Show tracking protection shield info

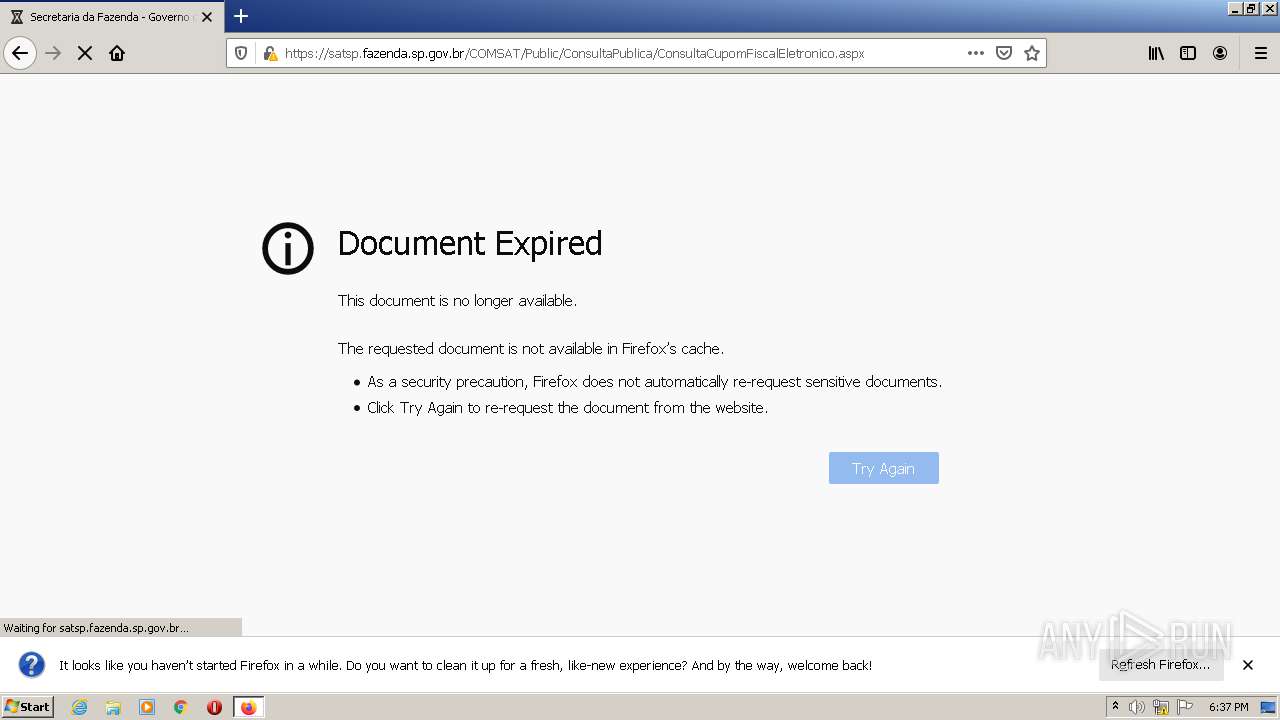click(241, 53)
